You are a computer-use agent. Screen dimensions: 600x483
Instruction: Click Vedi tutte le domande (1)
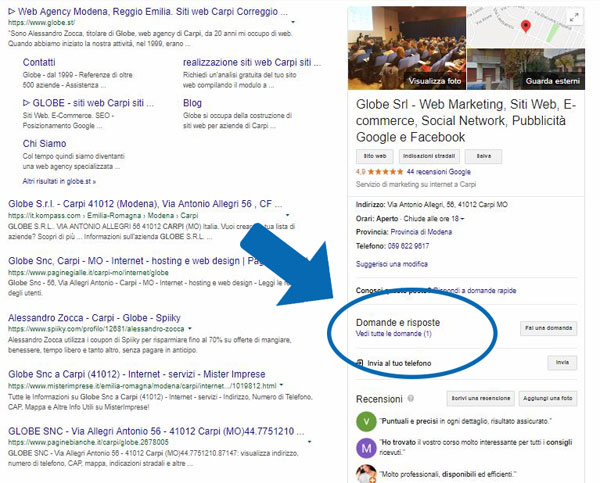tap(394, 334)
